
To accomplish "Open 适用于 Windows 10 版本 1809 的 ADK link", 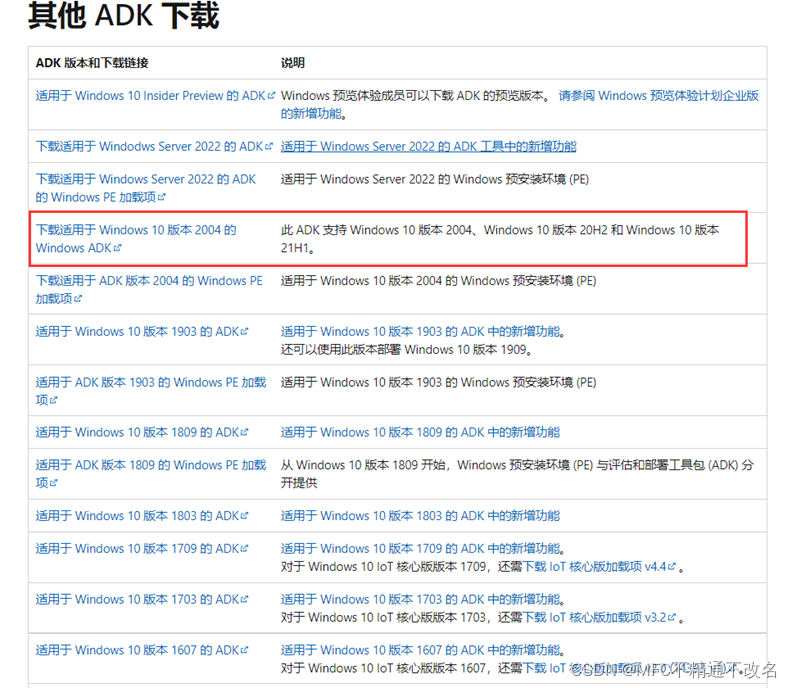I will tap(142, 432).
